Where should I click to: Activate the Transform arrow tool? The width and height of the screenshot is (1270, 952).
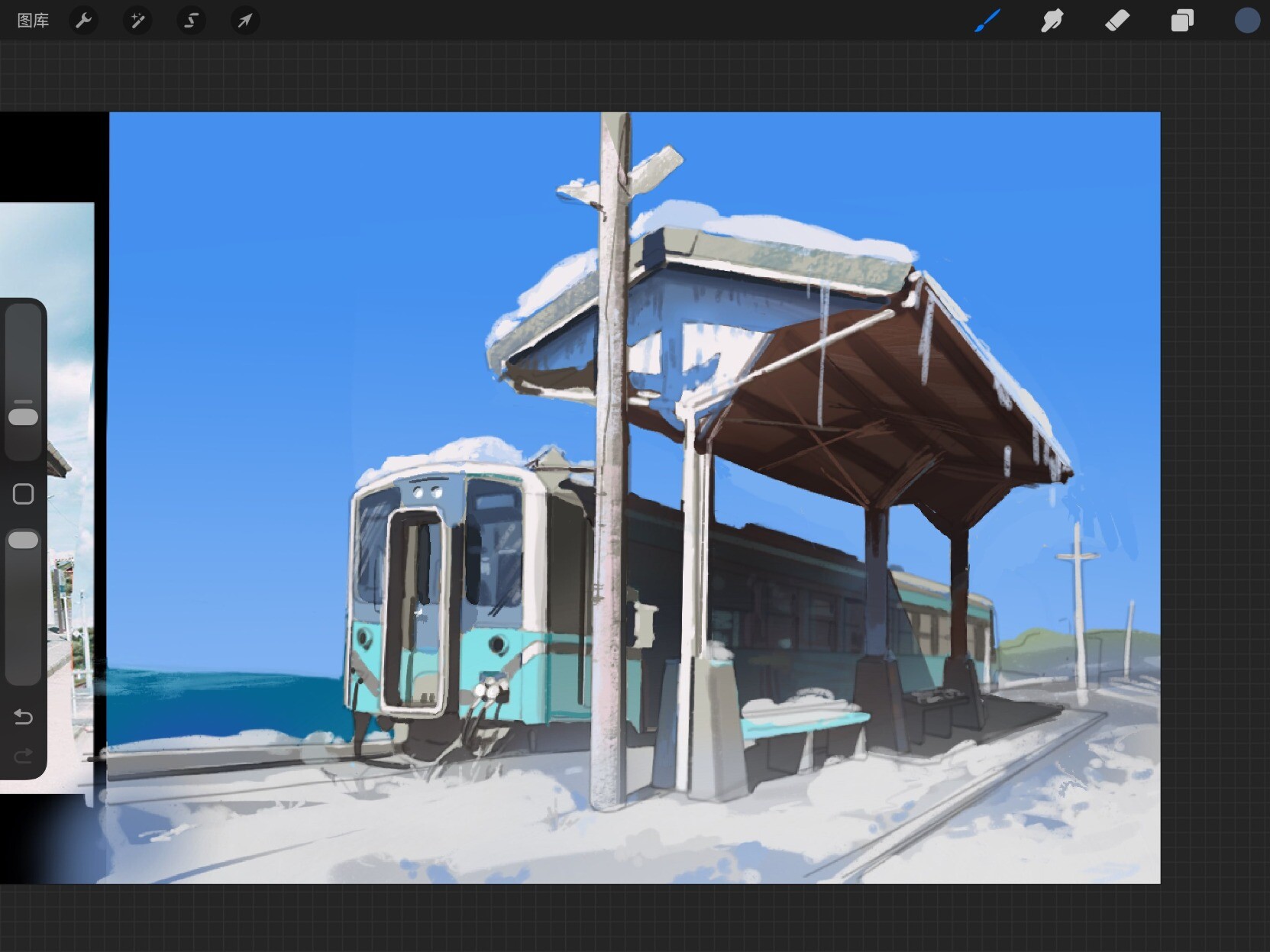pyautogui.click(x=244, y=21)
